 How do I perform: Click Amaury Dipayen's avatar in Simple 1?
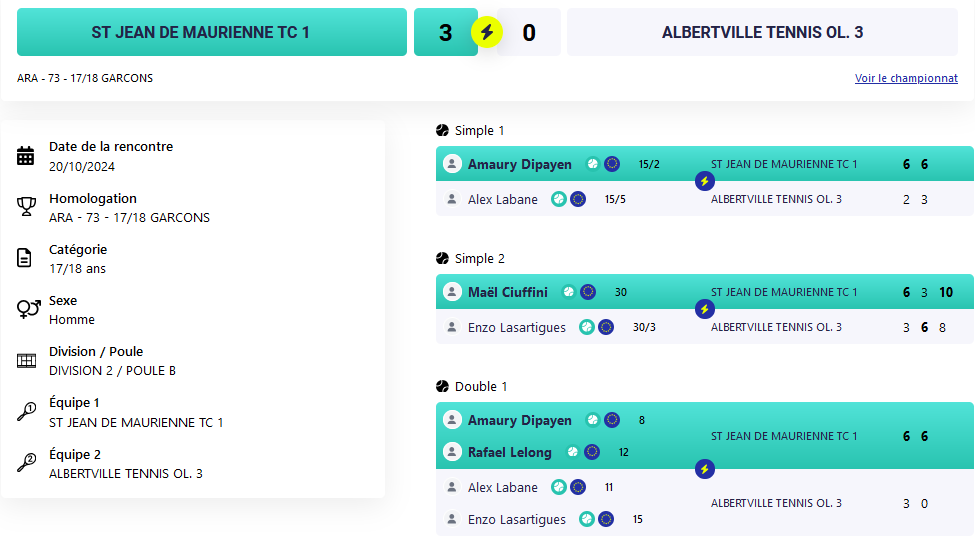pyautogui.click(x=452, y=164)
